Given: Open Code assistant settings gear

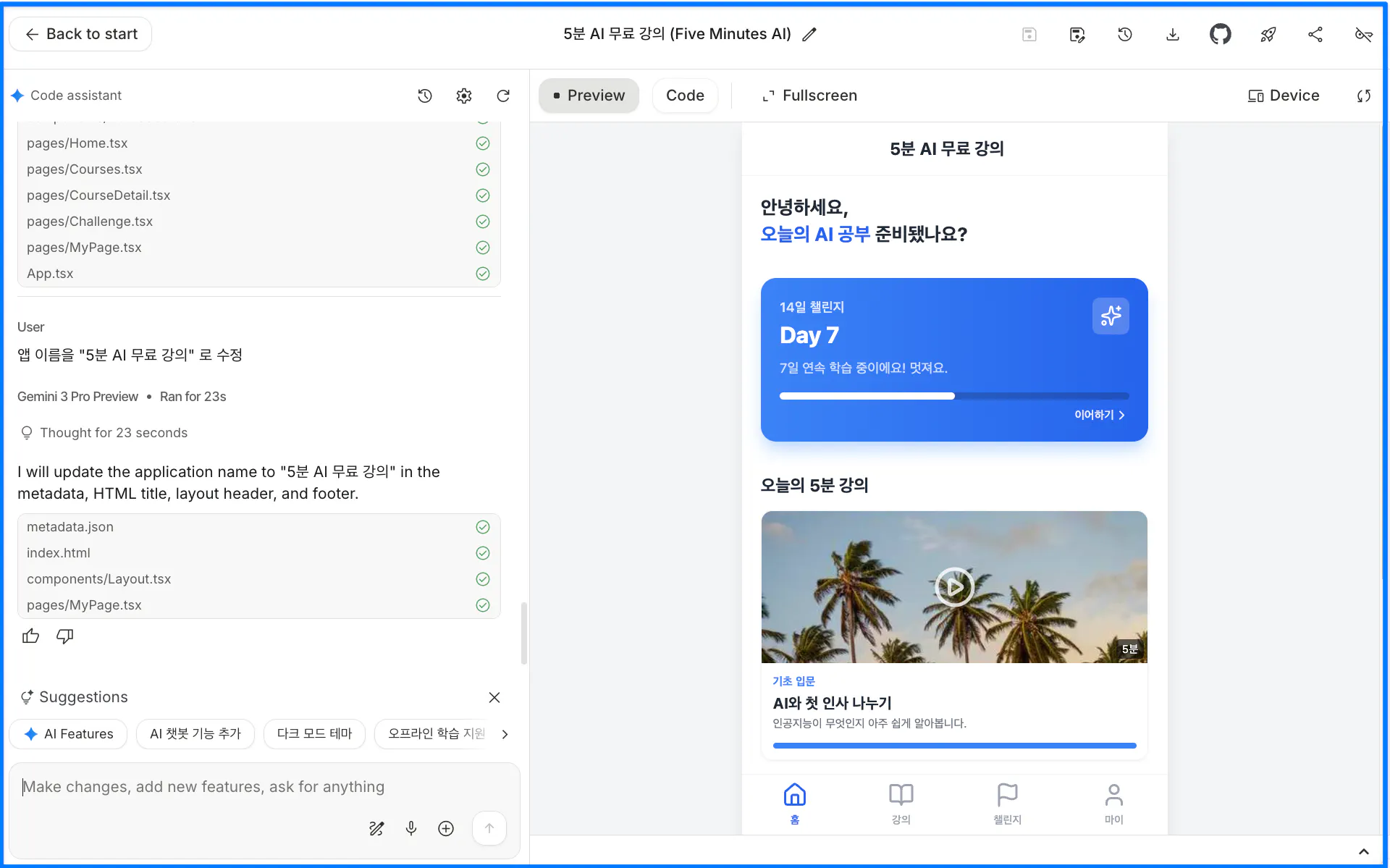Looking at the screenshot, I should 464,96.
